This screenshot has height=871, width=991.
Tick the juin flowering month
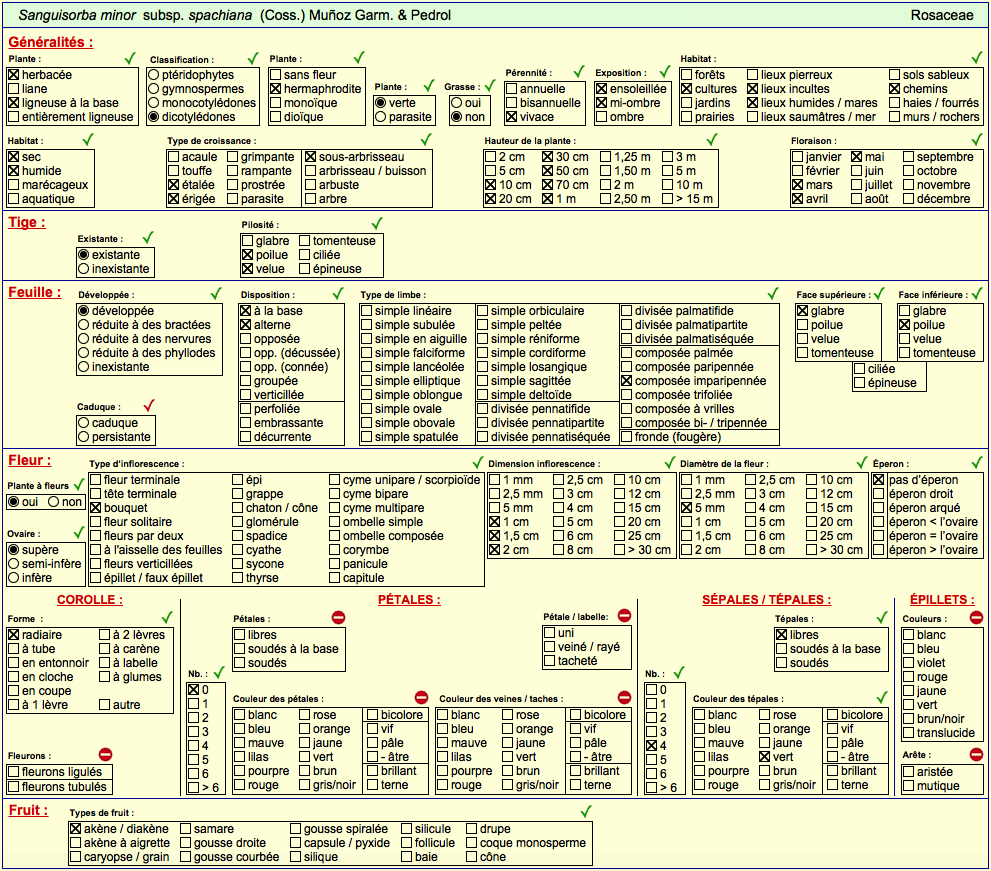coord(857,171)
